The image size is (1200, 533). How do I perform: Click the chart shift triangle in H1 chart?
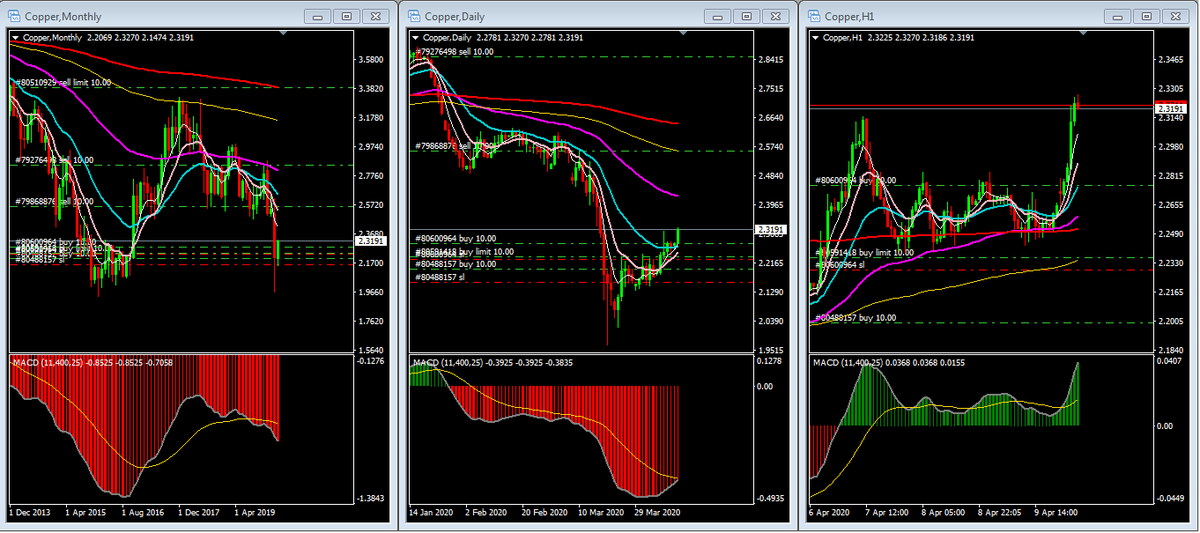[x=1085, y=34]
